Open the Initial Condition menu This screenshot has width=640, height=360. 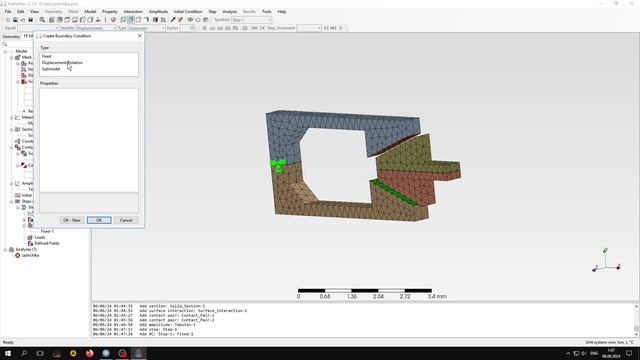188,11
